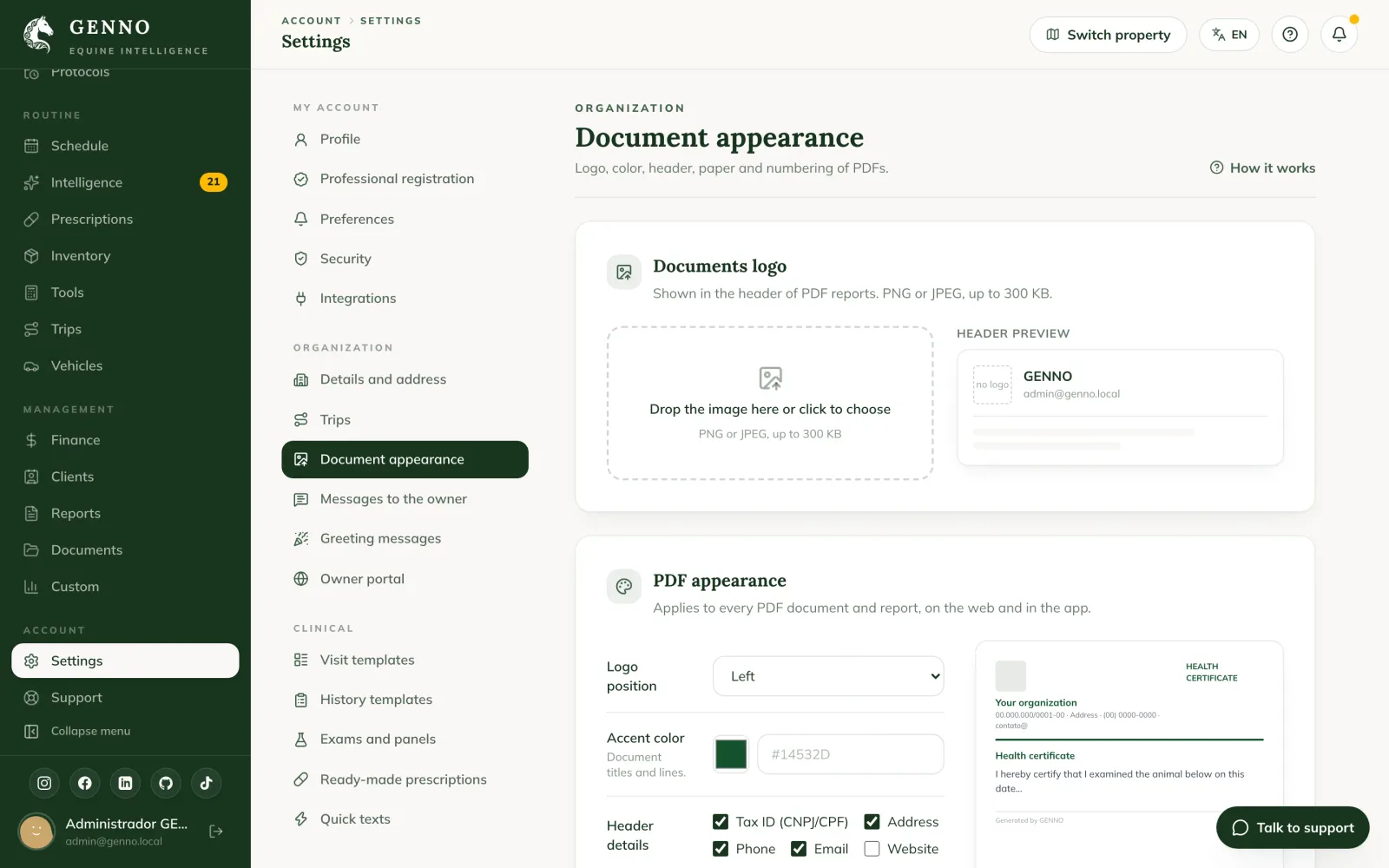Open the LinkedIn social icon
Screen dimensions: 1389x868
[x=125, y=783]
